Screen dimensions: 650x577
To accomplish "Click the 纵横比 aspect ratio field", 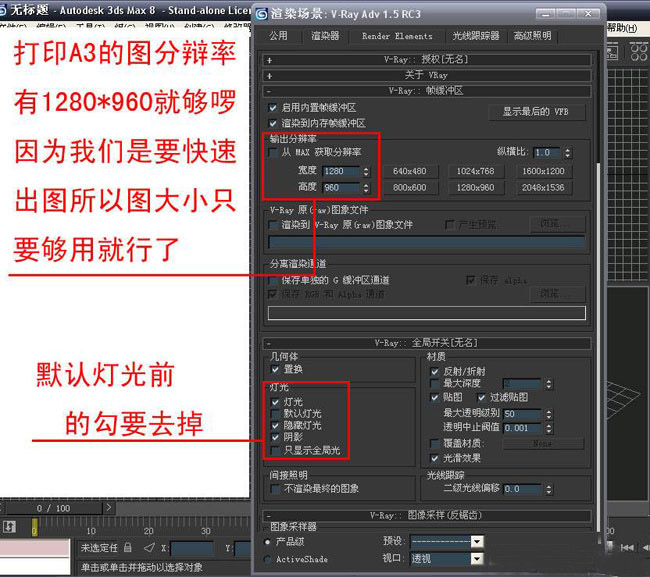I will (547, 153).
